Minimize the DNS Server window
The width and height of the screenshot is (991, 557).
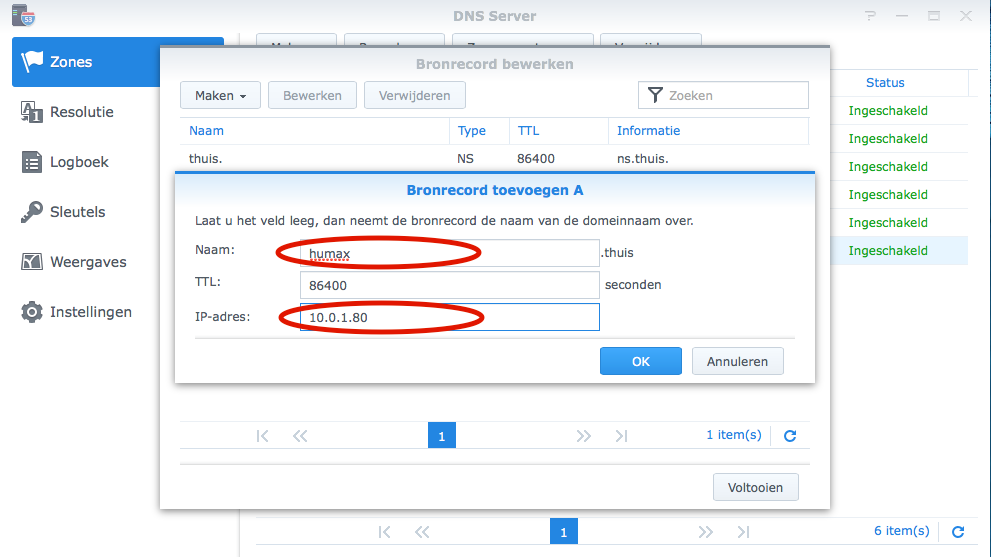click(x=902, y=16)
